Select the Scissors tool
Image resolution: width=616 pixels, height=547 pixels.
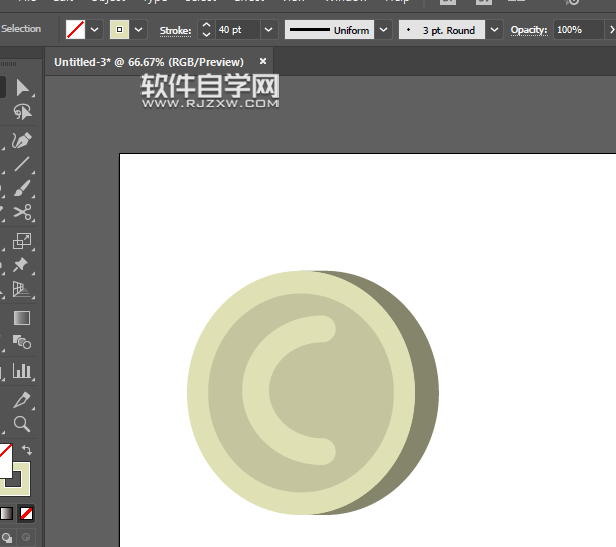pos(22,212)
